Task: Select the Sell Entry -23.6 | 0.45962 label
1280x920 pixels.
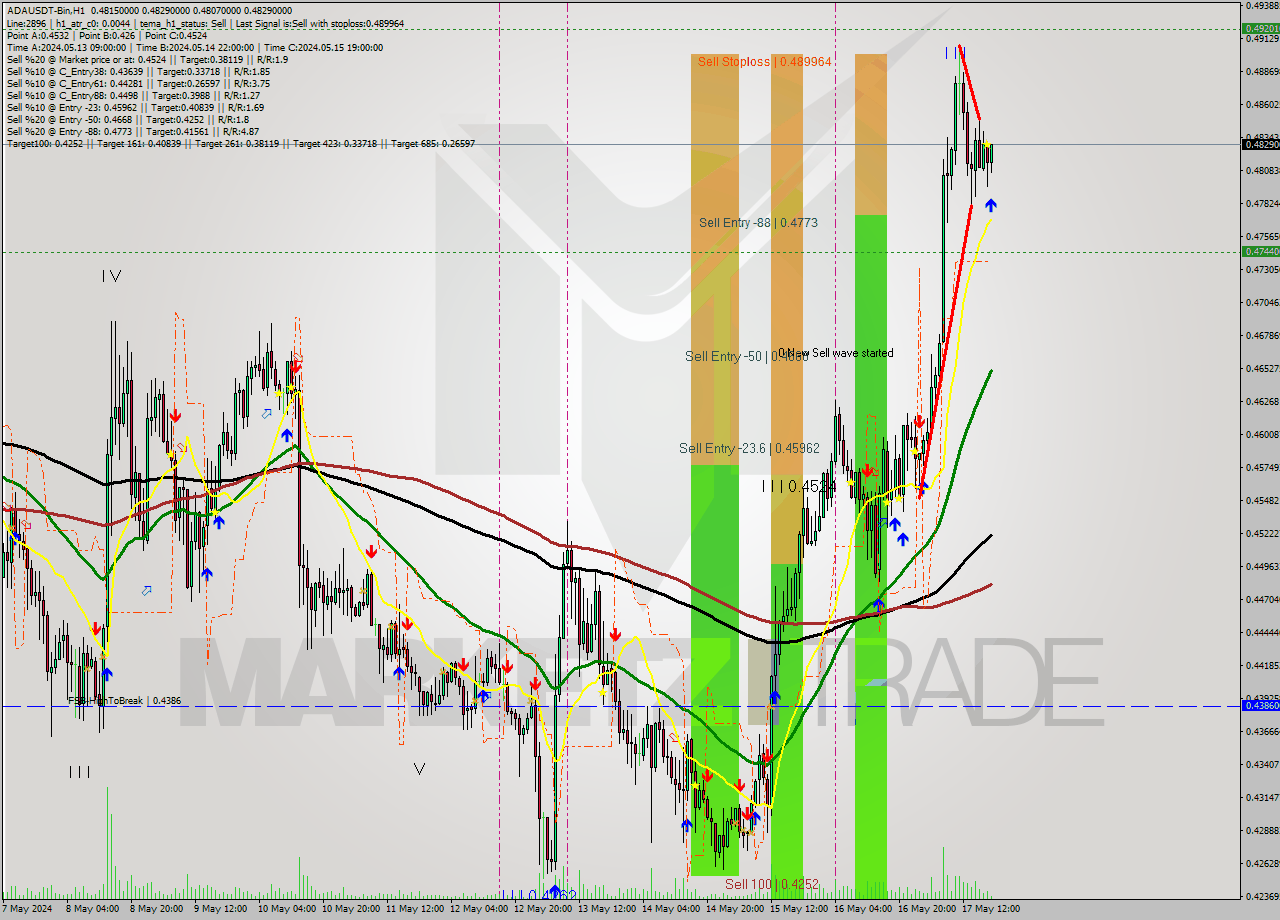Action: (x=749, y=449)
